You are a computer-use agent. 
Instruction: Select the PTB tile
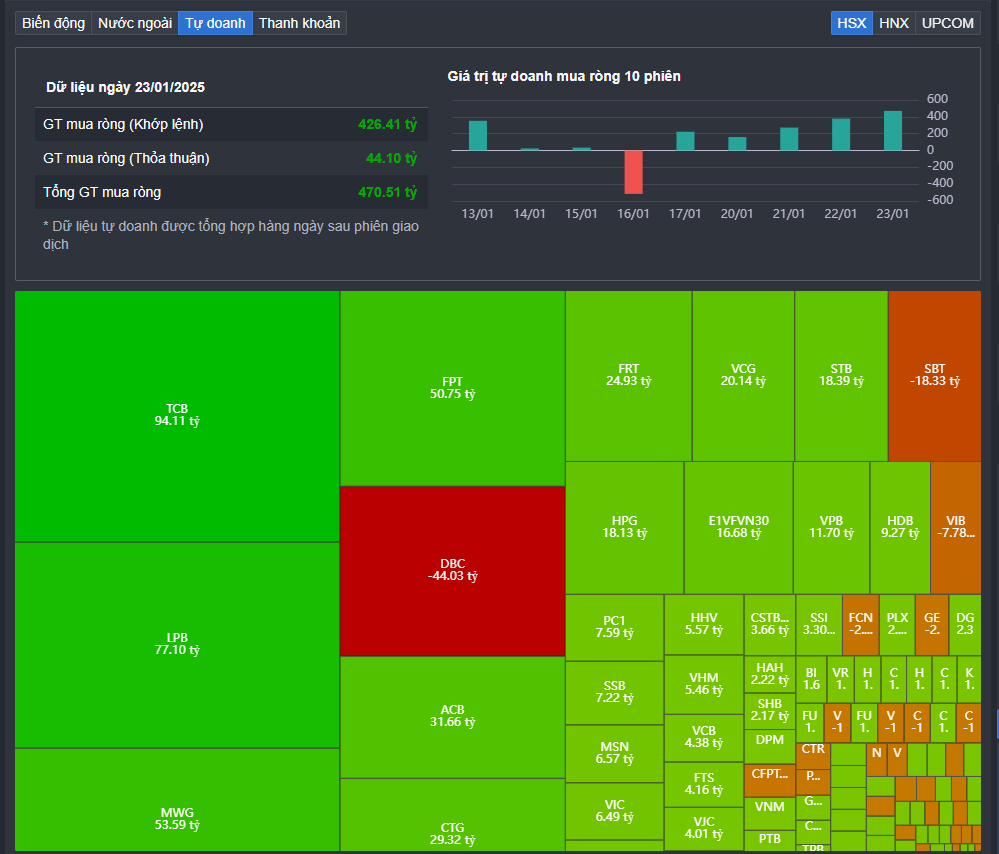point(770,841)
